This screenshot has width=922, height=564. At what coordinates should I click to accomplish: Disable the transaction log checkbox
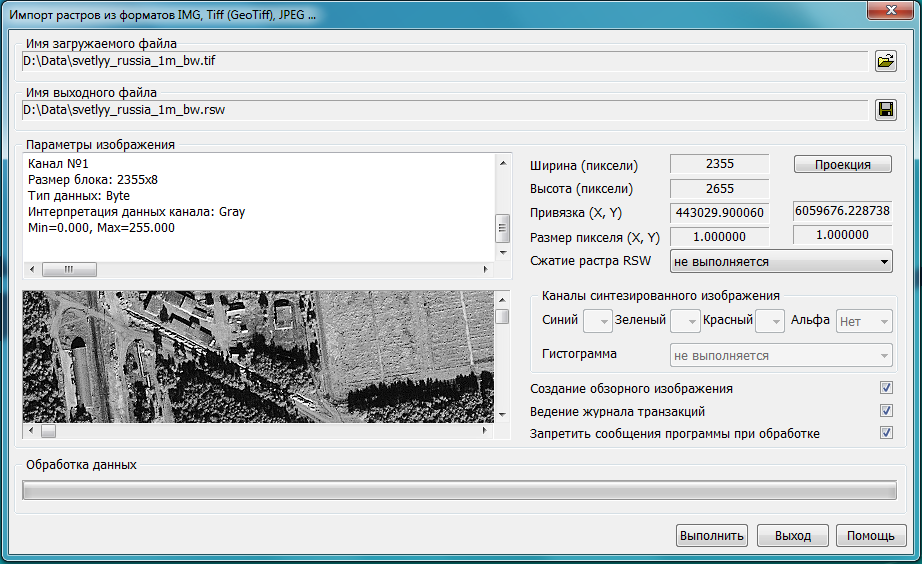click(x=885, y=411)
